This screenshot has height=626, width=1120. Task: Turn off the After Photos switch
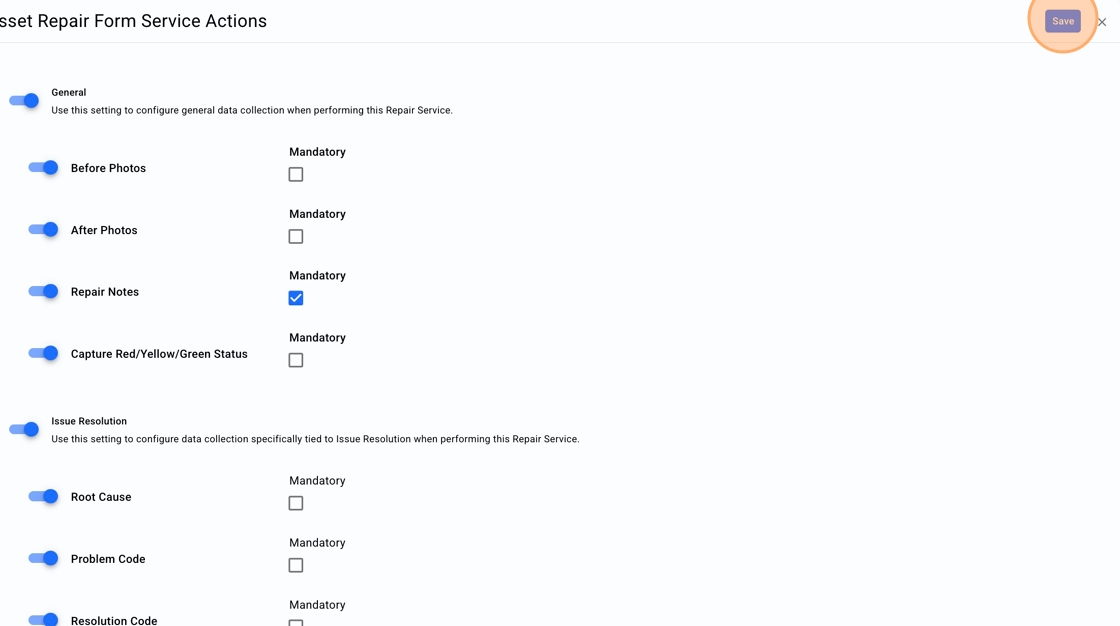43,230
